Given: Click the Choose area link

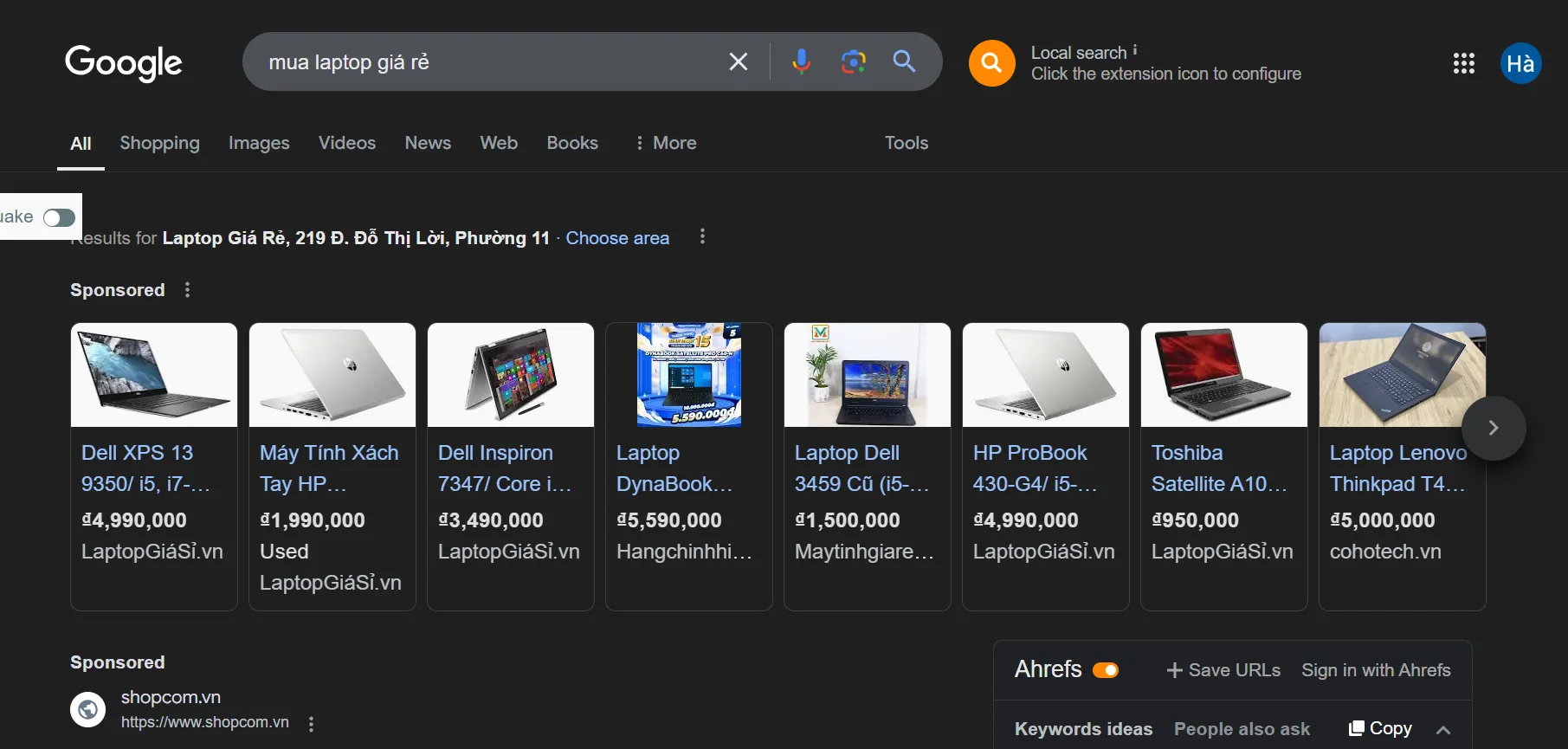Looking at the screenshot, I should coord(617,238).
